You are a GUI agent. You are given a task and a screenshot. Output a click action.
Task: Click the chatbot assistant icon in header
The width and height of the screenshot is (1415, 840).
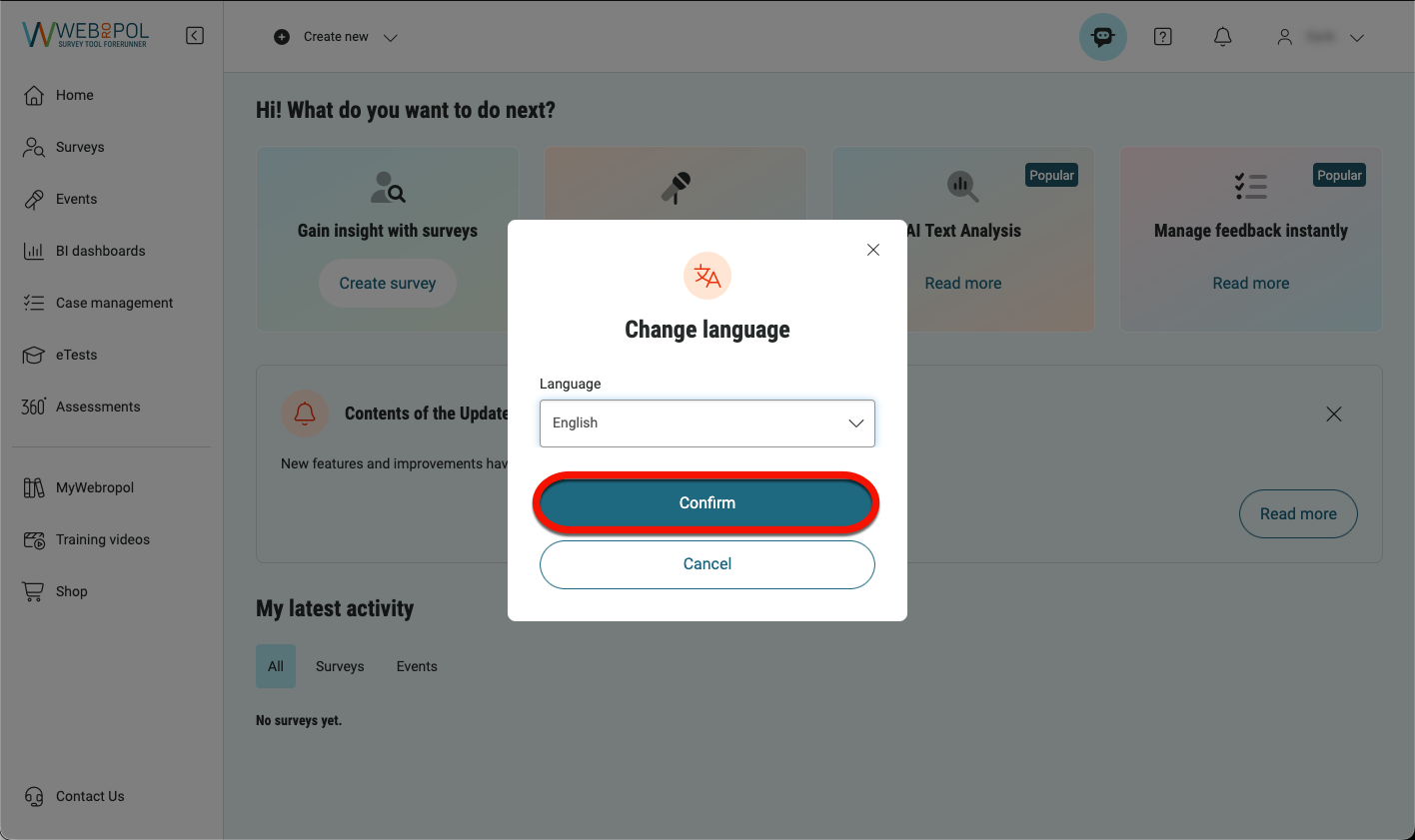pos(1102,37)
